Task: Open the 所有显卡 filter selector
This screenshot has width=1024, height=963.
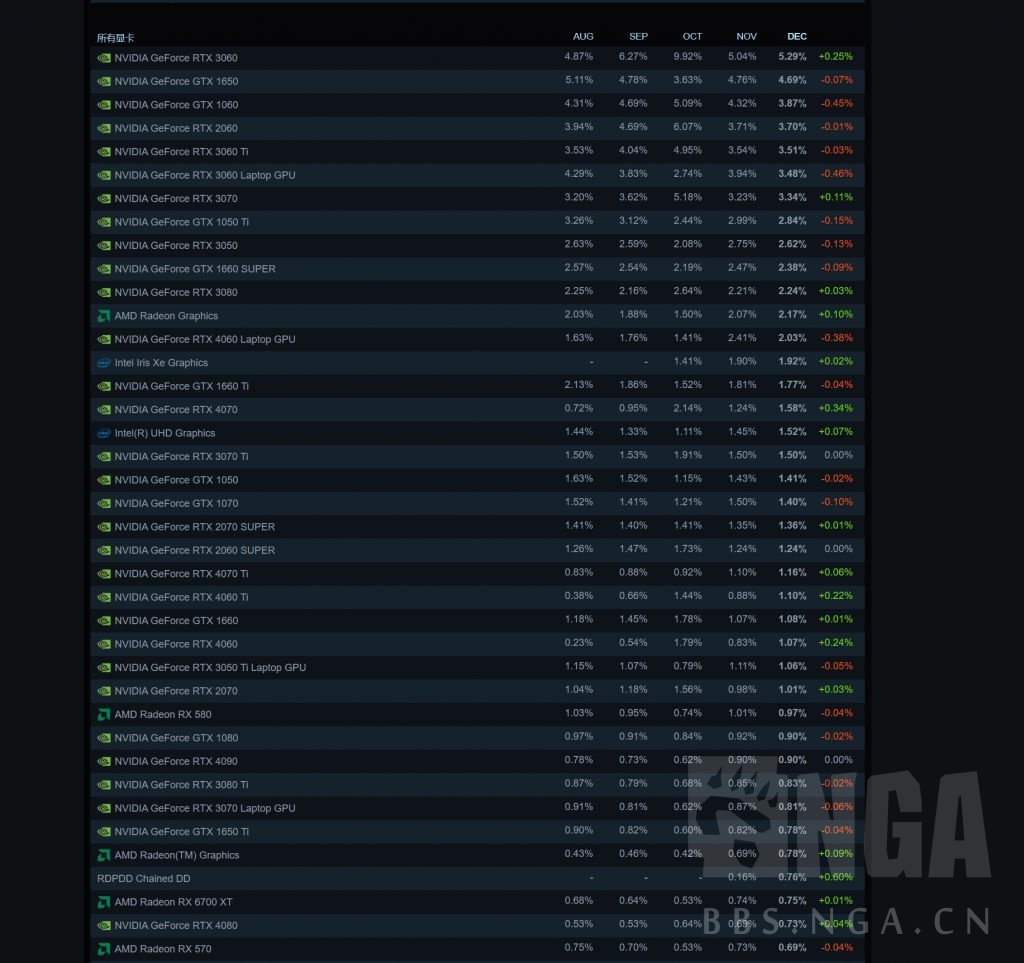Action: coord(113,37)
